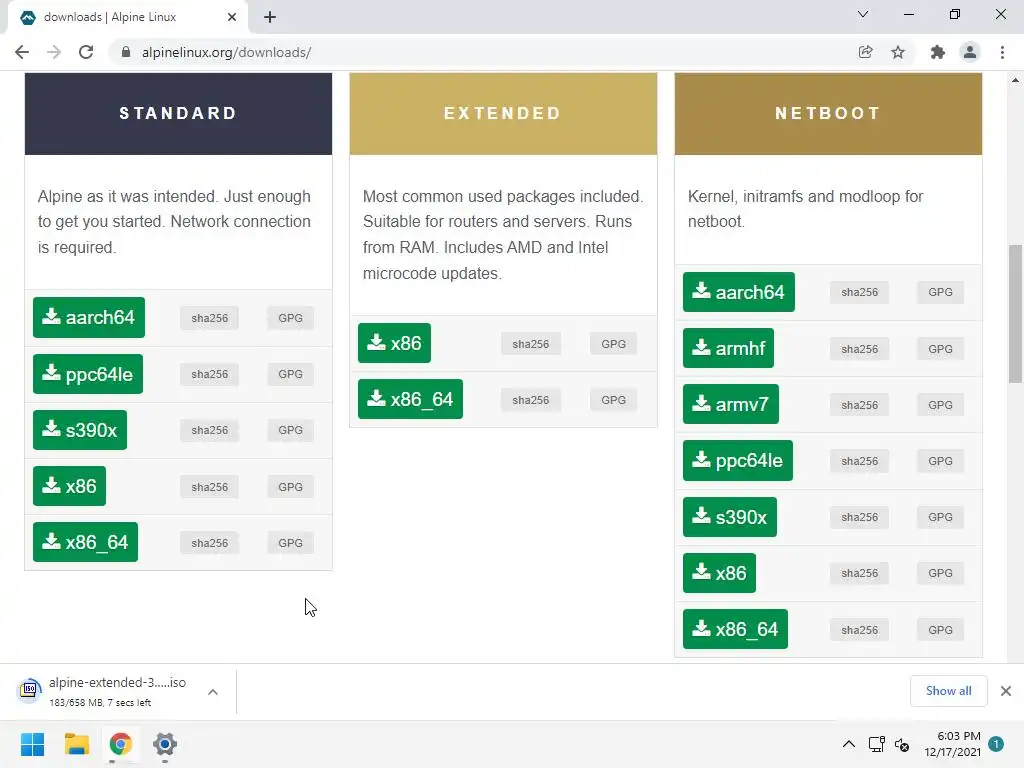Reload the Alpine downloads page

pyautogui.click(x=86, y=52)
